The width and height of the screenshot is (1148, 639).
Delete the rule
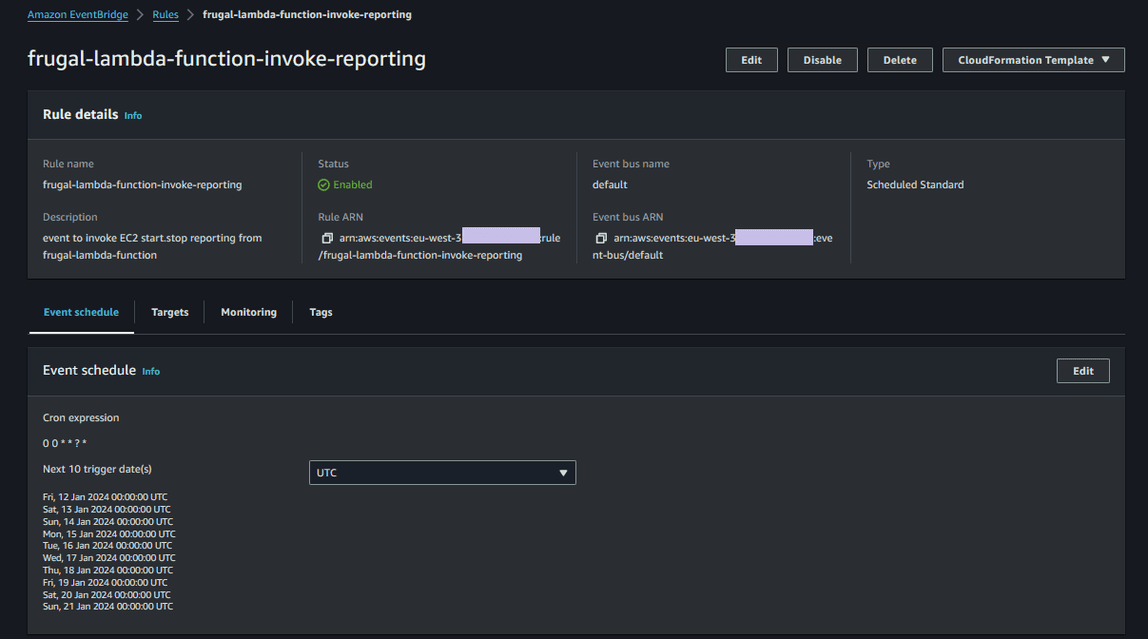coord(899,59)
